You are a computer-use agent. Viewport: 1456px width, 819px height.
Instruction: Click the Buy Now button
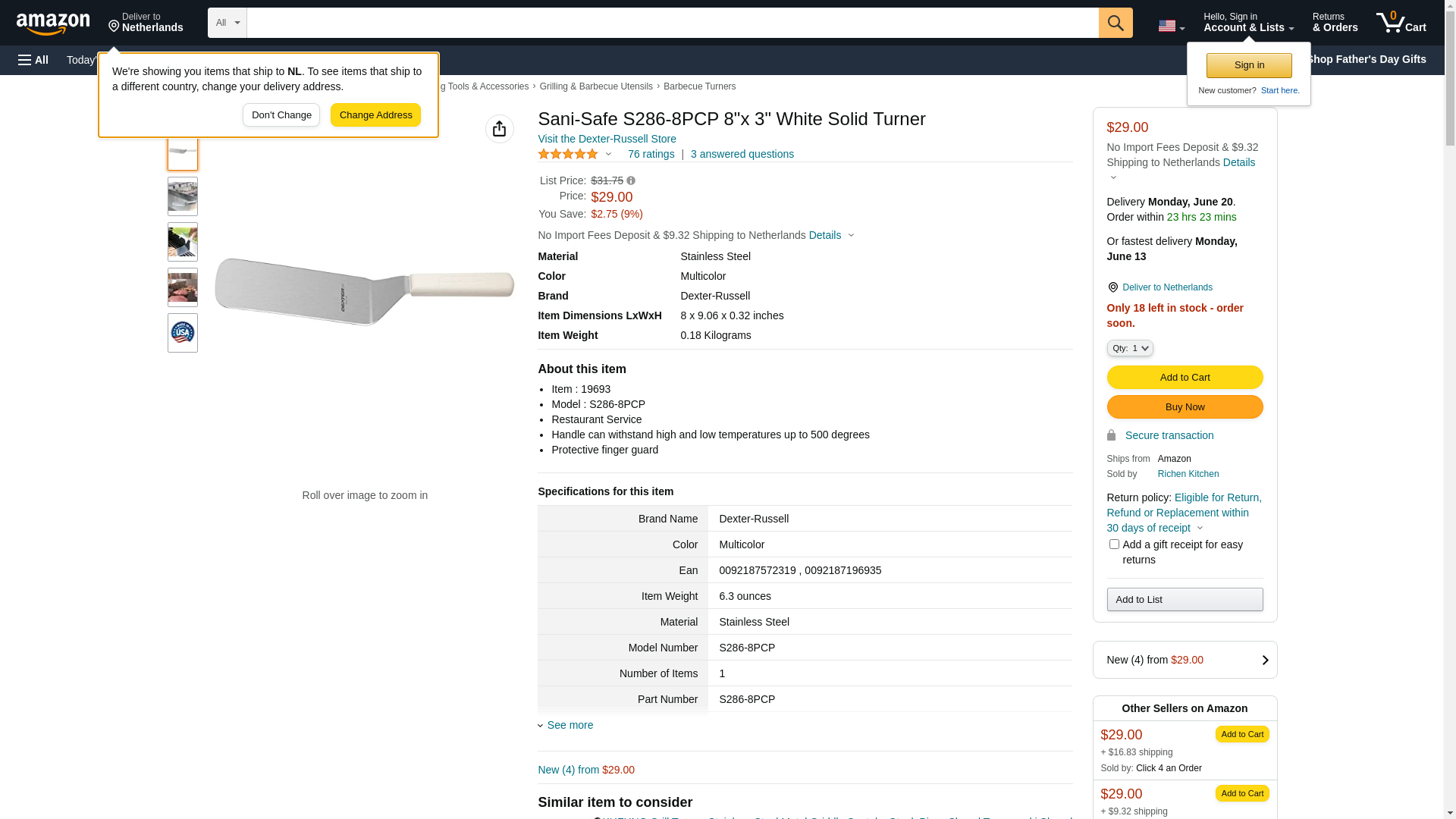[1185, 407]
